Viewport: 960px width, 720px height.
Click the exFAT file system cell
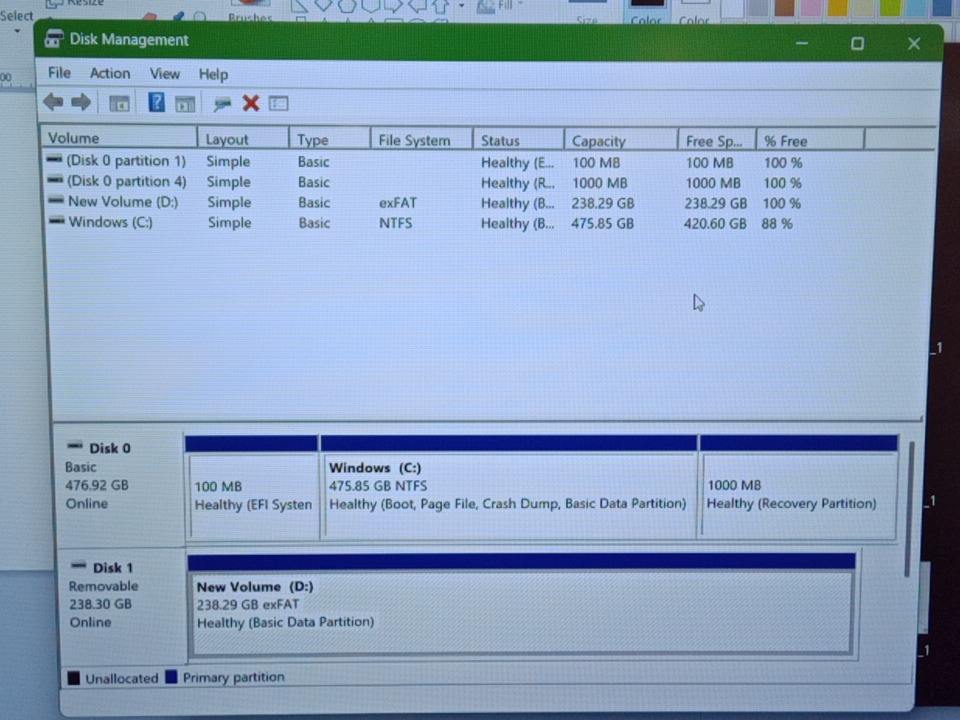coord(397,203)
